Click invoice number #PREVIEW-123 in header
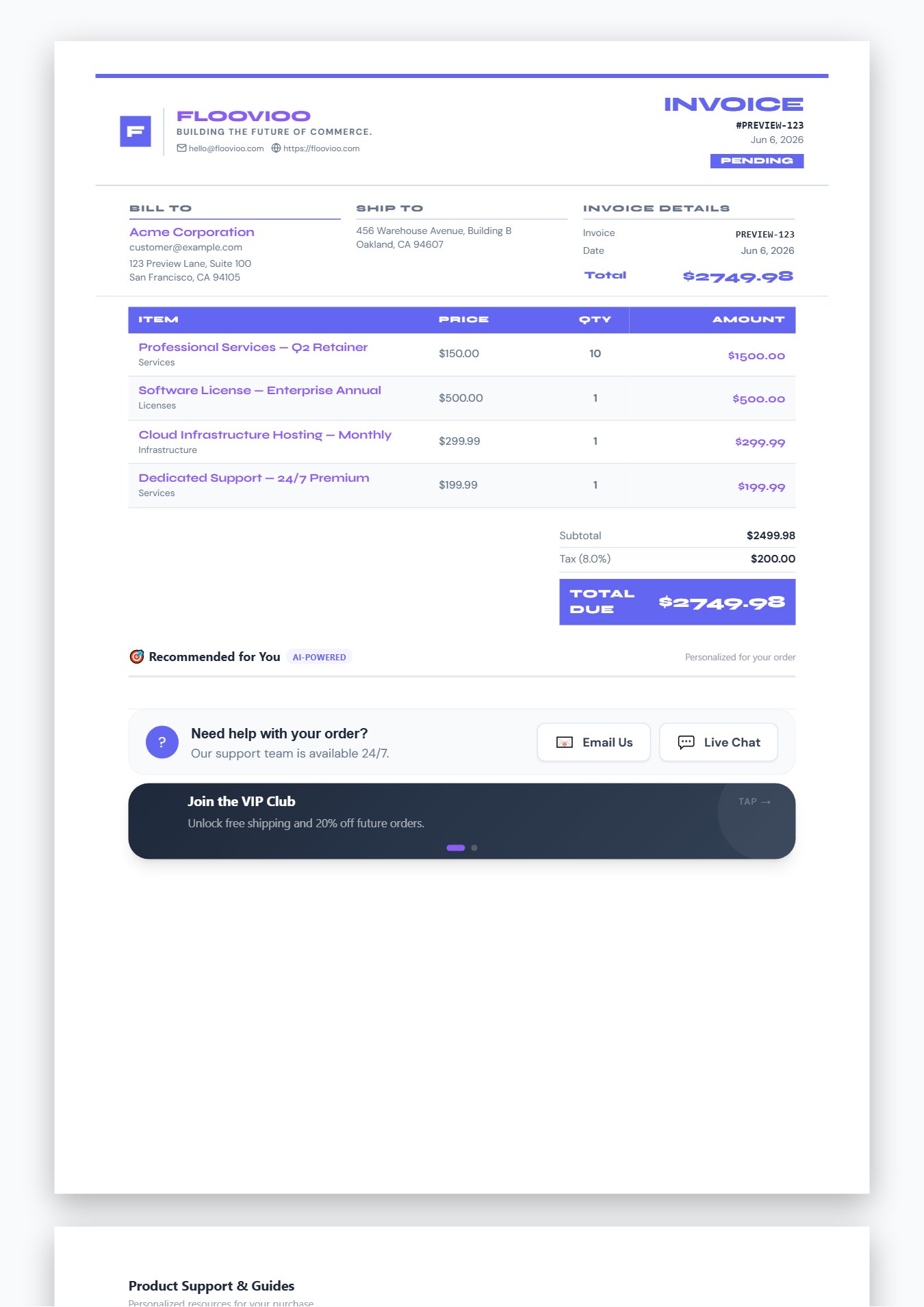Viewport: 924px width, 1307px height. coord(769,126)
